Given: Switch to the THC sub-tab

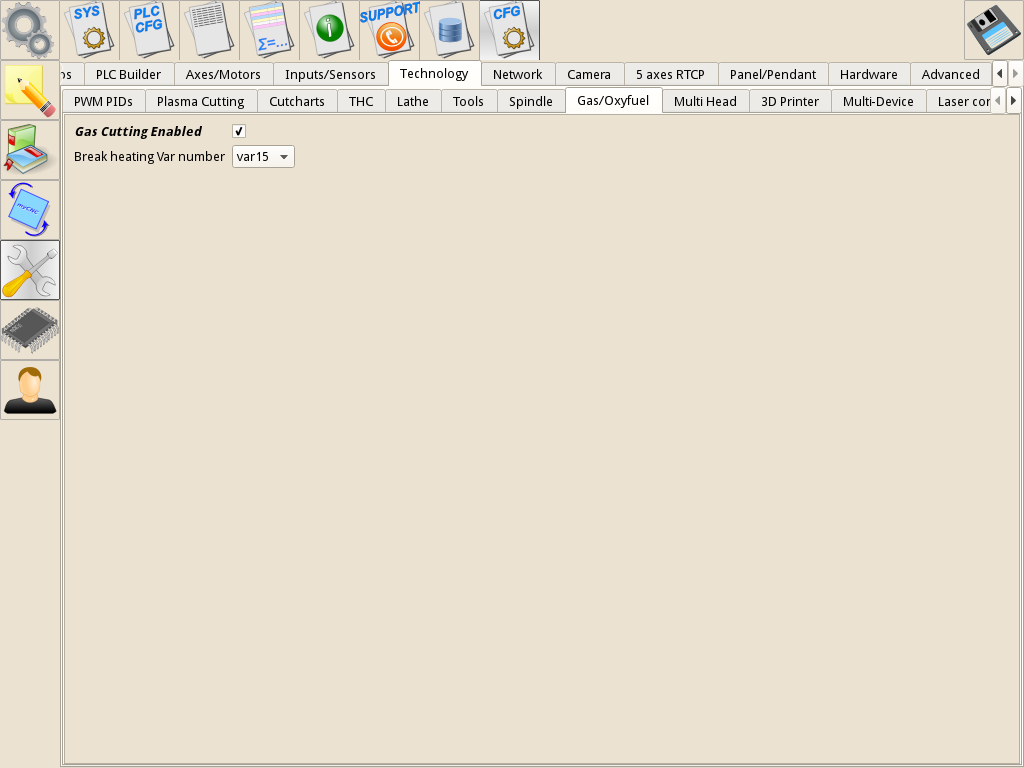Looking at the screenshot, I should click(x=360, y=101).
